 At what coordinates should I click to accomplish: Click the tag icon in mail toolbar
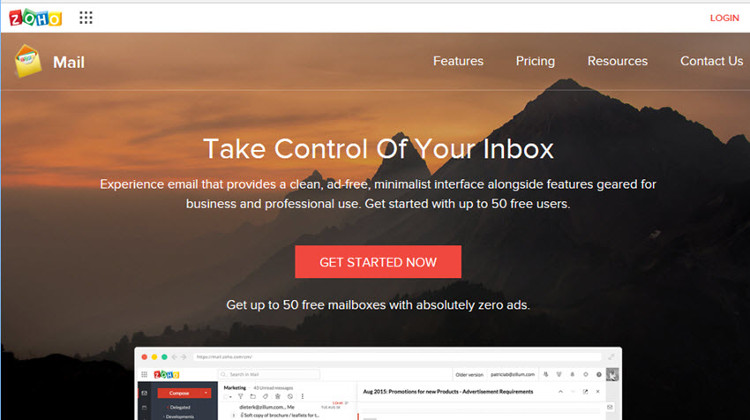coord(265,396)
